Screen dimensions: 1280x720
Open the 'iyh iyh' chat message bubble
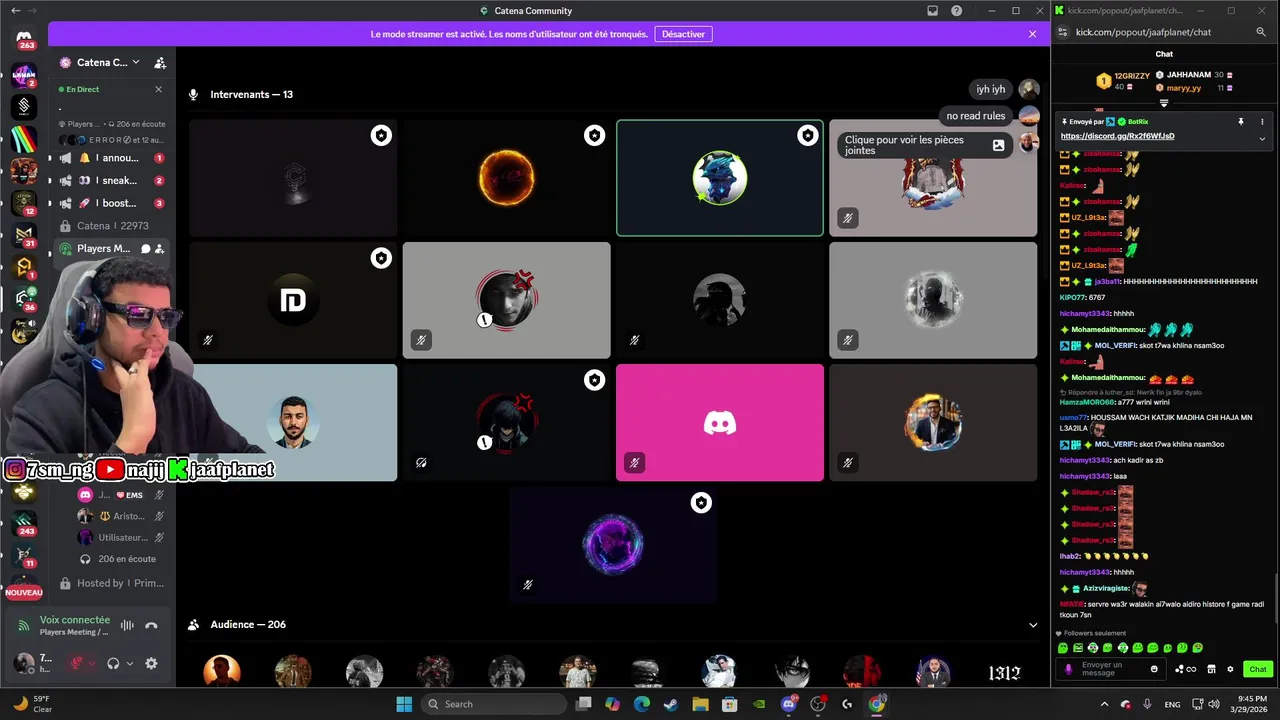point(991,89)
